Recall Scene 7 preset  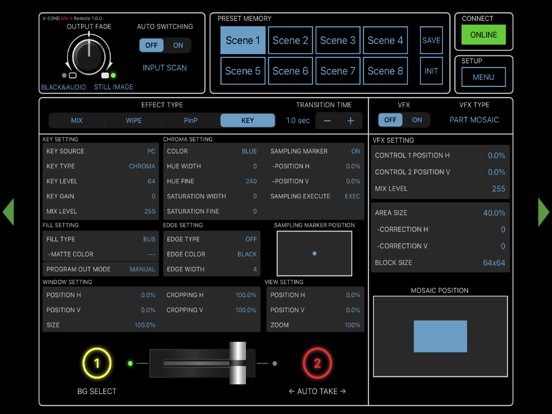point(338,71)
